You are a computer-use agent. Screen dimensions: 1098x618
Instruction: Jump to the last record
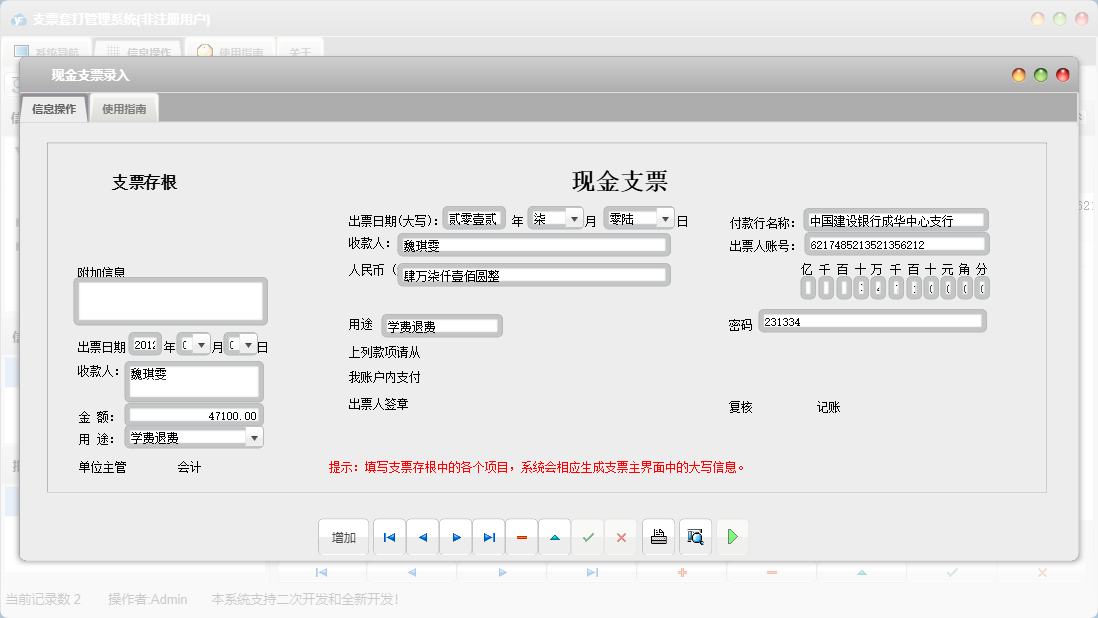(488, 537)
